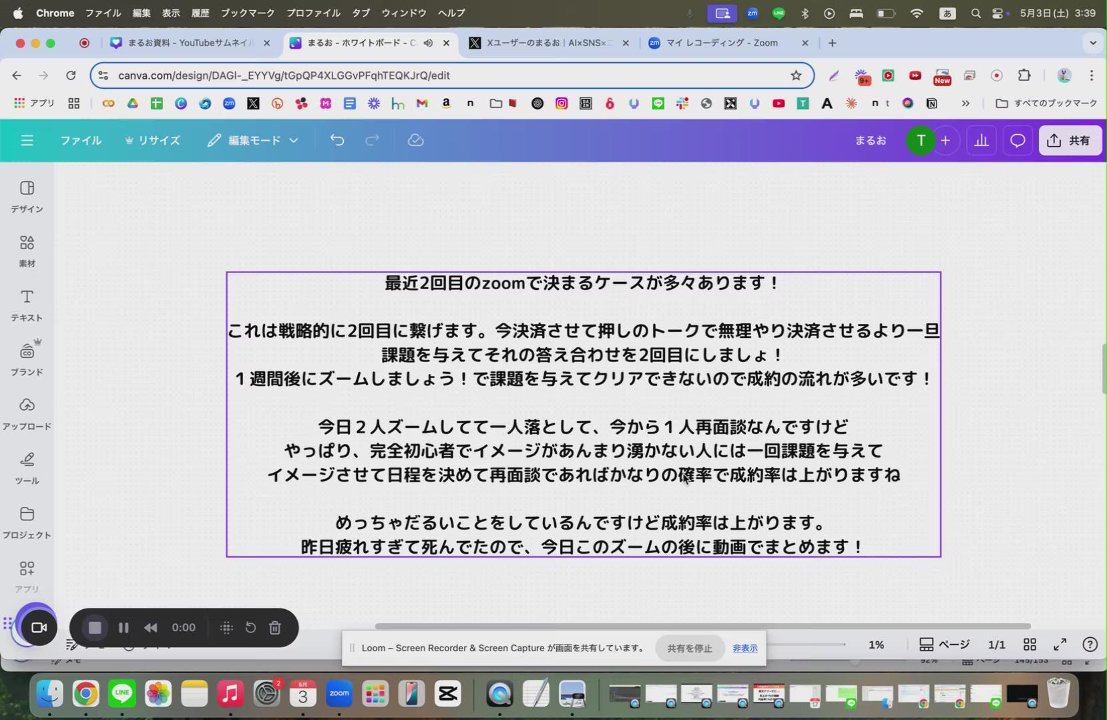This screenshot has width=1107, height=720.
Task: Open the ツール draw panel
Action: click(27, 468)
